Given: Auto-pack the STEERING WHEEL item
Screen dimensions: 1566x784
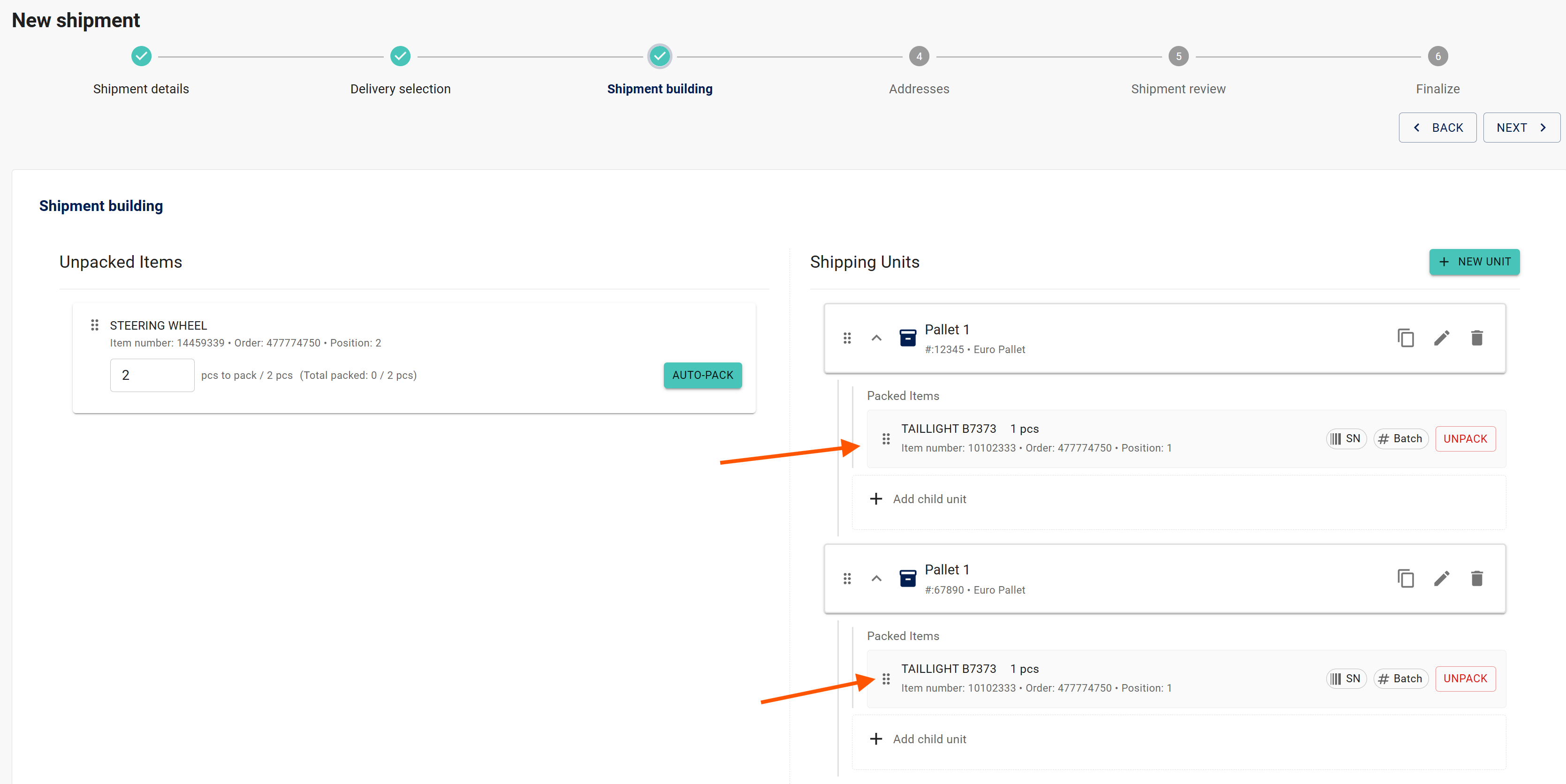Looking at the screenshot, I should pos(702,375).
